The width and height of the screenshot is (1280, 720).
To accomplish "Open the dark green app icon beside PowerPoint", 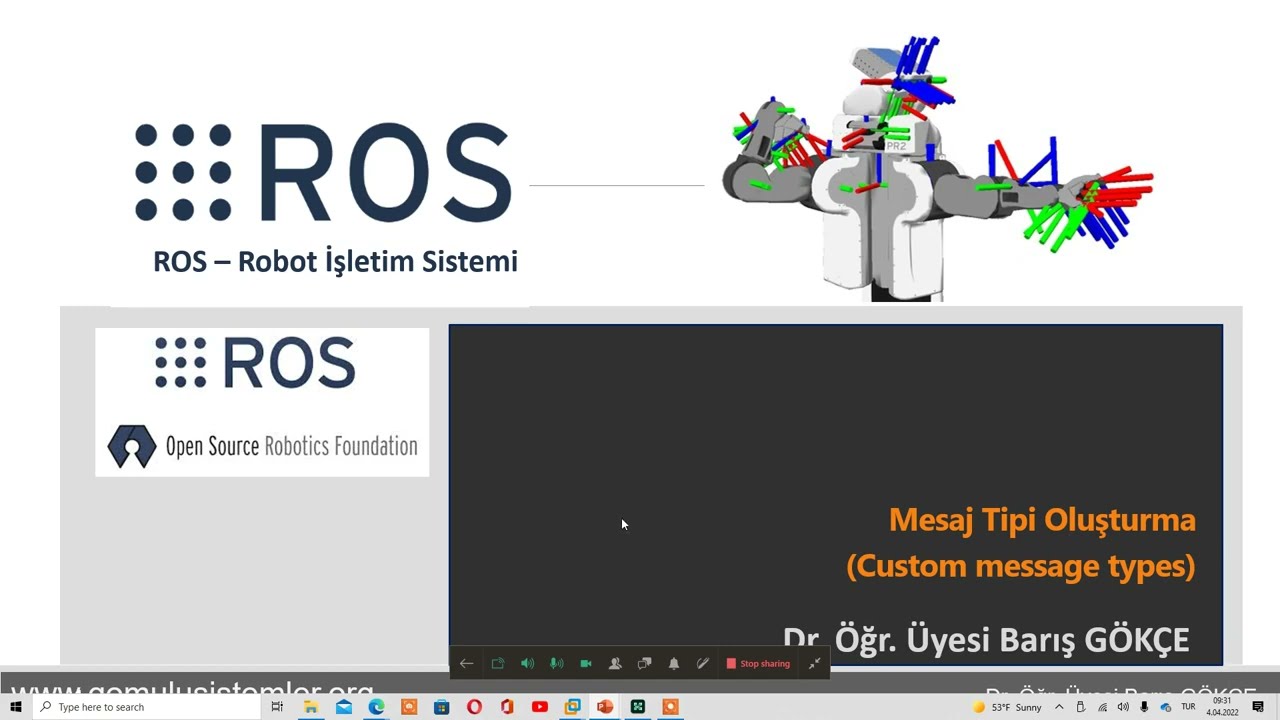I will point(637,707).
